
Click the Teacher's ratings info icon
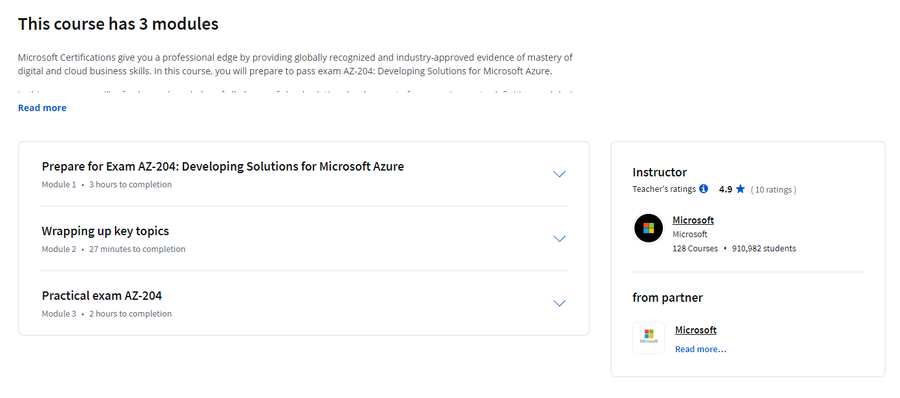[704, 189]
